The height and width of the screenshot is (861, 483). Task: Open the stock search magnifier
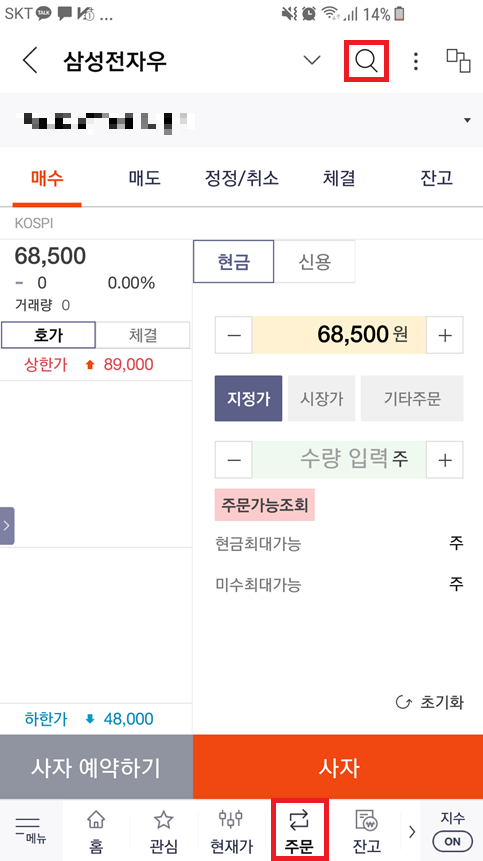(366, 60)
